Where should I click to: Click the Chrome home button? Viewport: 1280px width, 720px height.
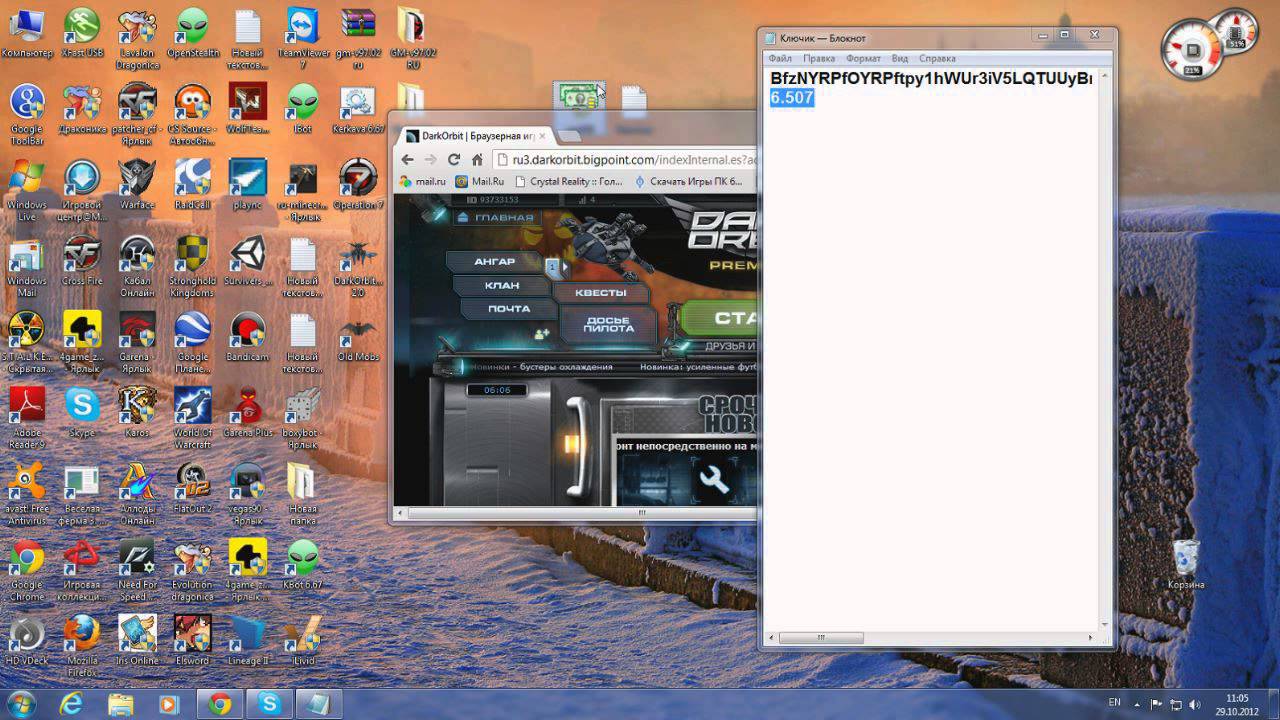[477, 159]
